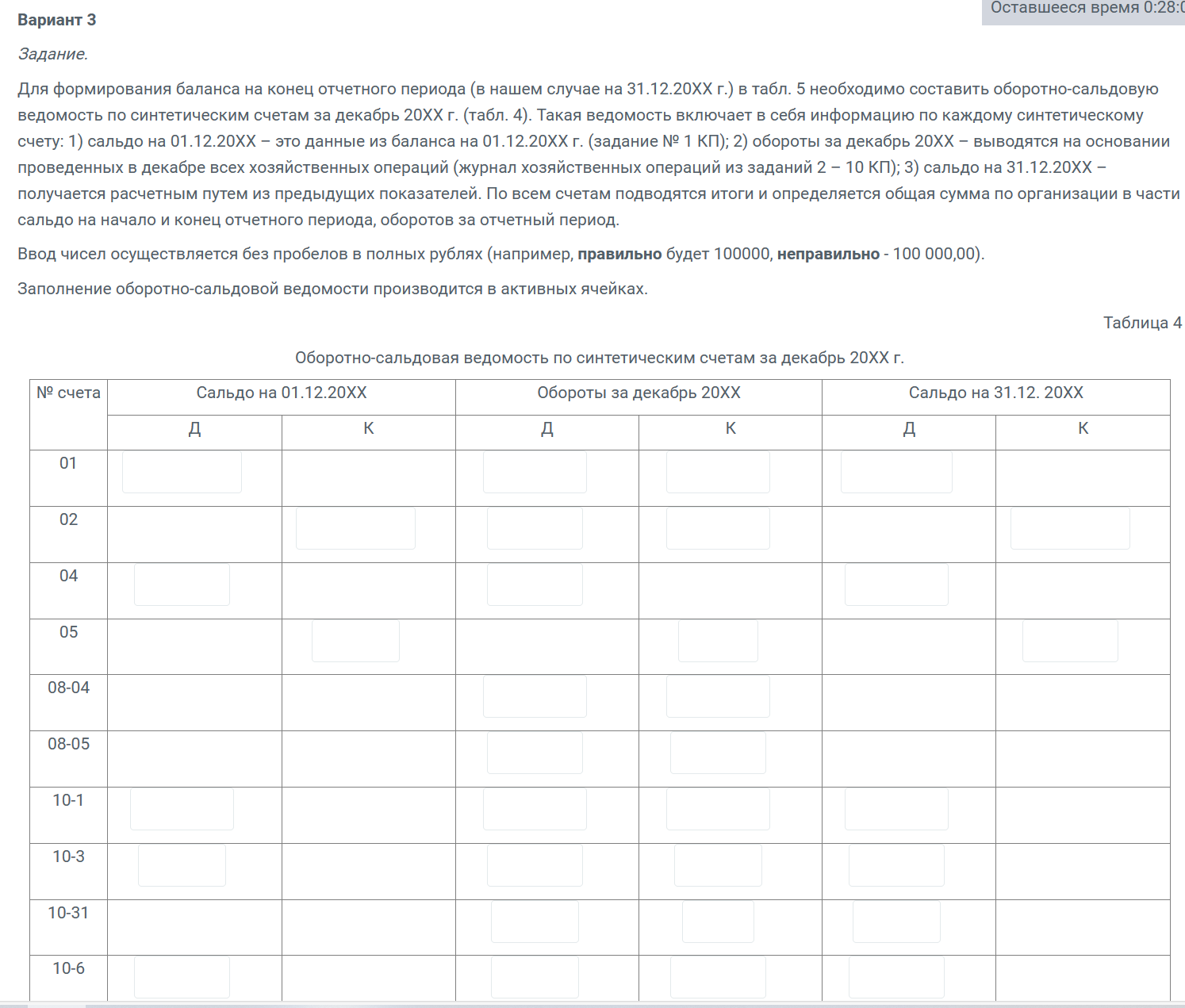1185x1008 pixels.
Task: Click the 'Таблица 4' label
Action: [x=1142, y=323]
